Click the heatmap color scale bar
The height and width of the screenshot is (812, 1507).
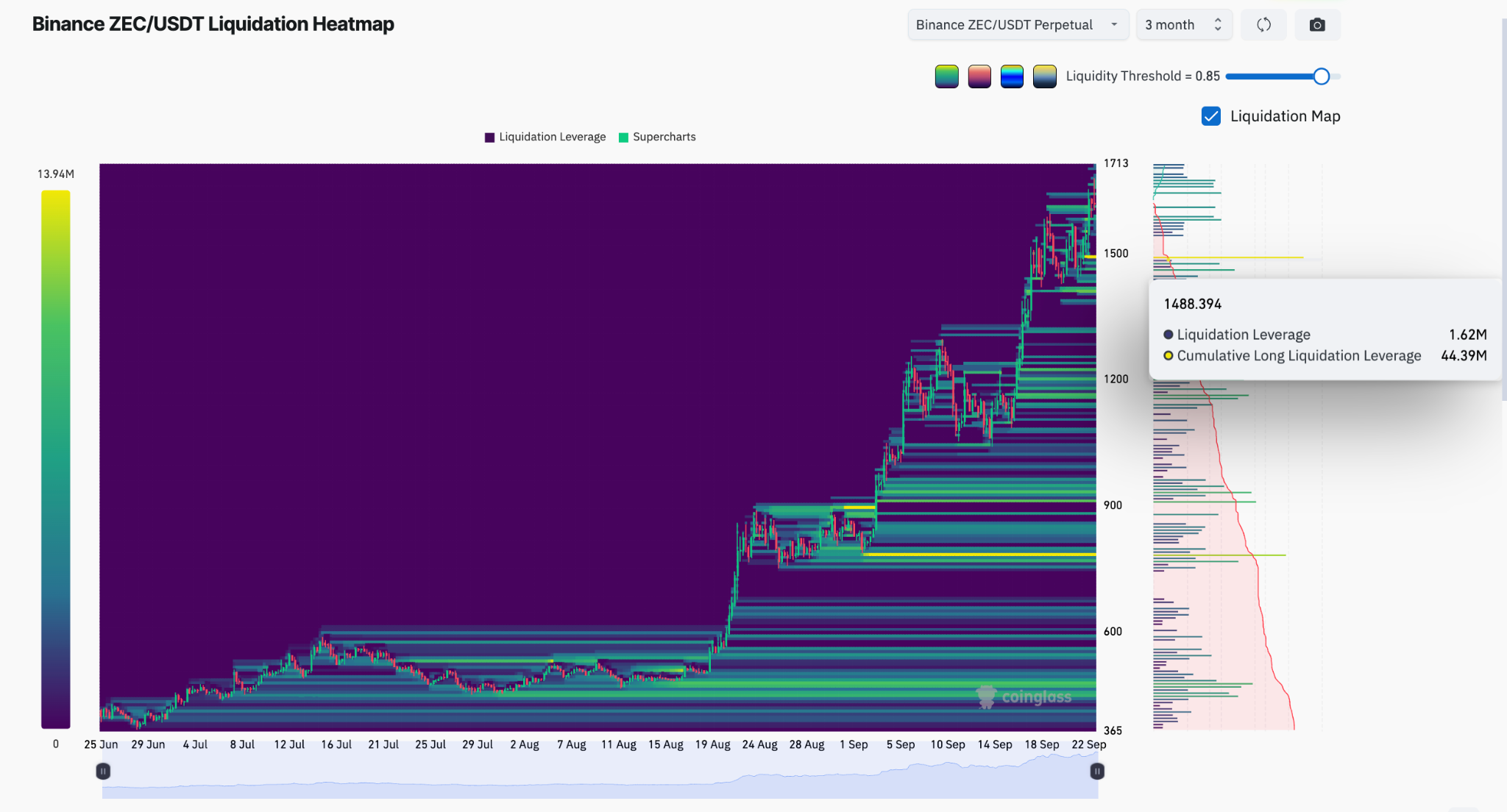pyautogui.click(x=55, y=460)
